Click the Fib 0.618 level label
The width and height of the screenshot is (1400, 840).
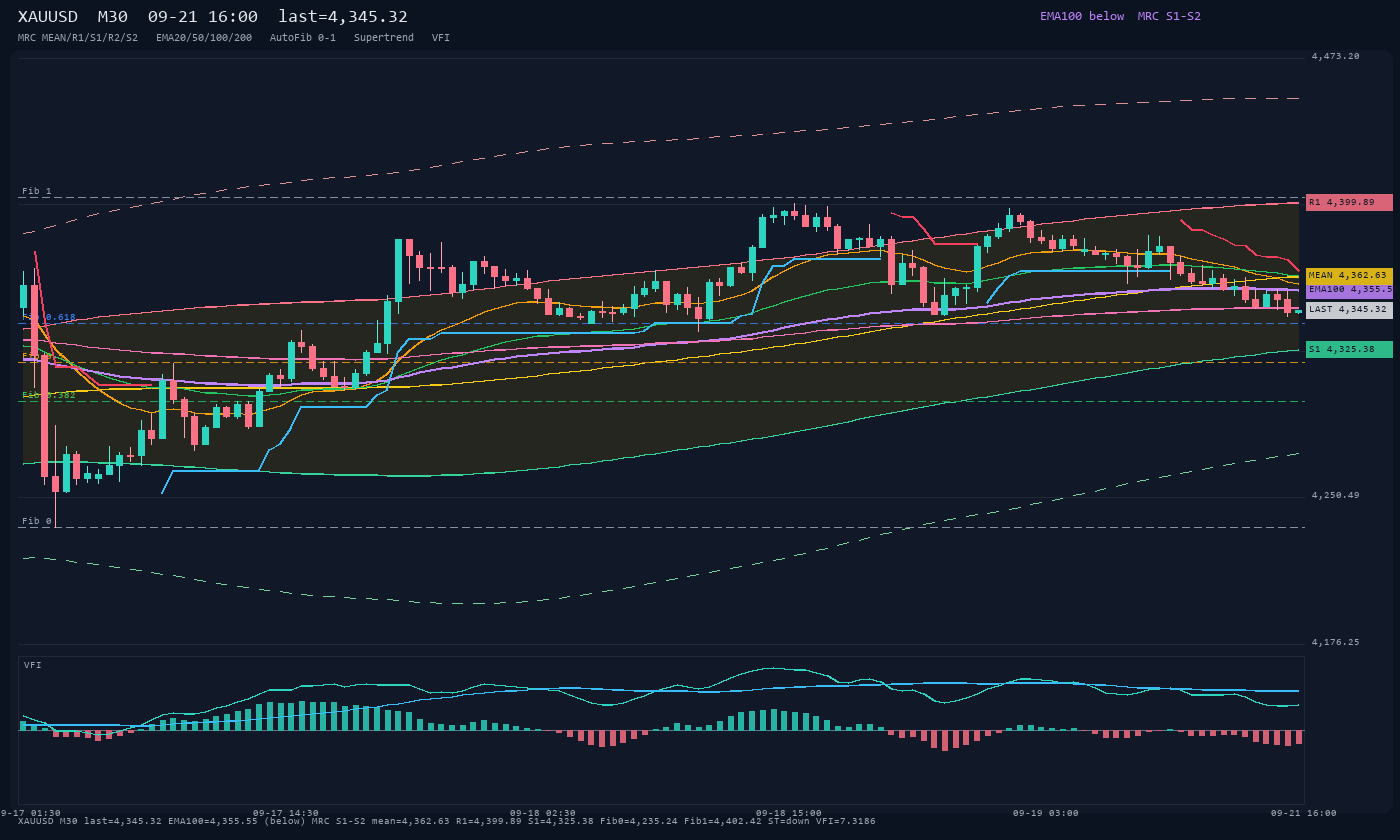point(49,317)
